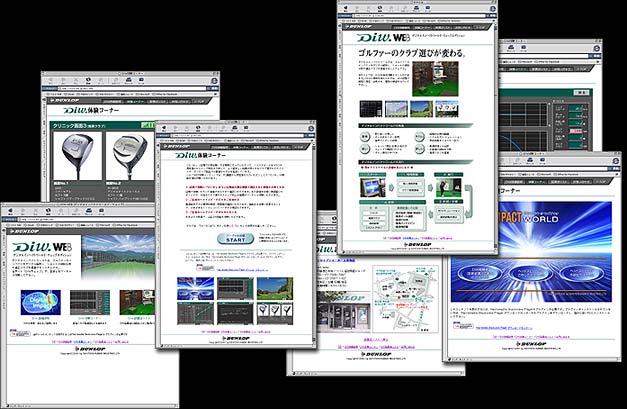The width and height of the screenshot is (627, 409).
Task: Click the Refresh icon in the Diw.WEB home window
Action: click(x=48, y=211)
